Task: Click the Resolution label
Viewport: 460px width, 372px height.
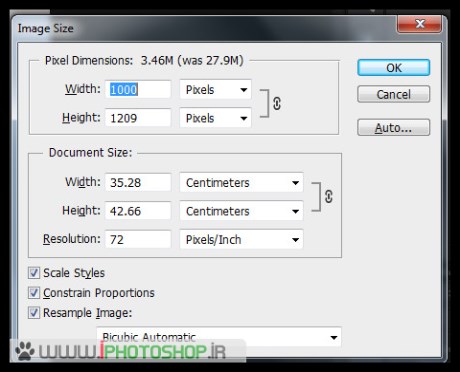Action: (72, 239)
